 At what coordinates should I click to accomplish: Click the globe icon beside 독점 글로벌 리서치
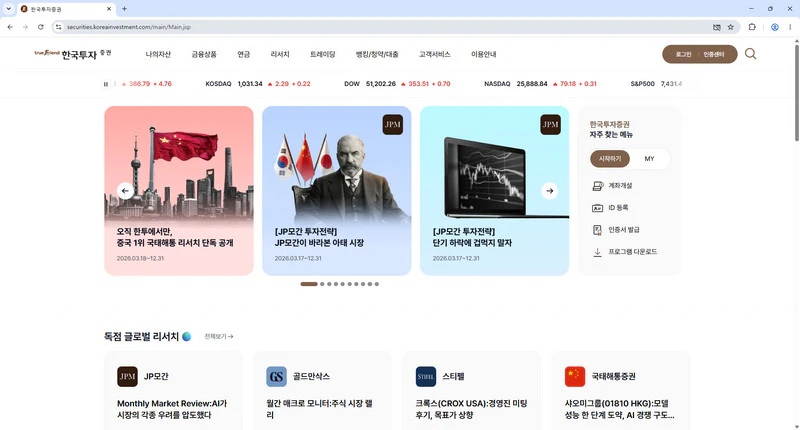coord(186,337)
